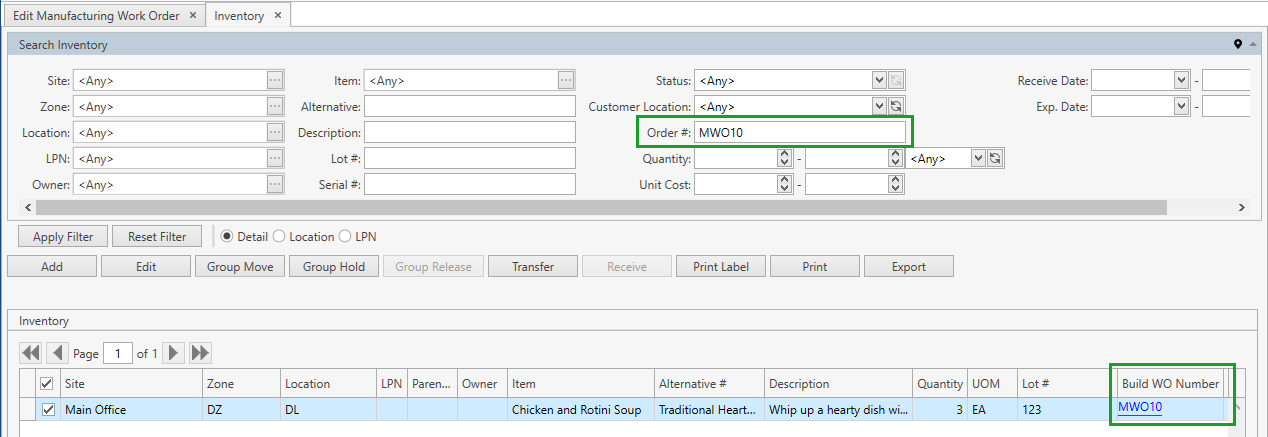Image resolution: width=1268 pixels, height=437 pixels.
Task: Close the Inventory tab
Action: point(278,16)
